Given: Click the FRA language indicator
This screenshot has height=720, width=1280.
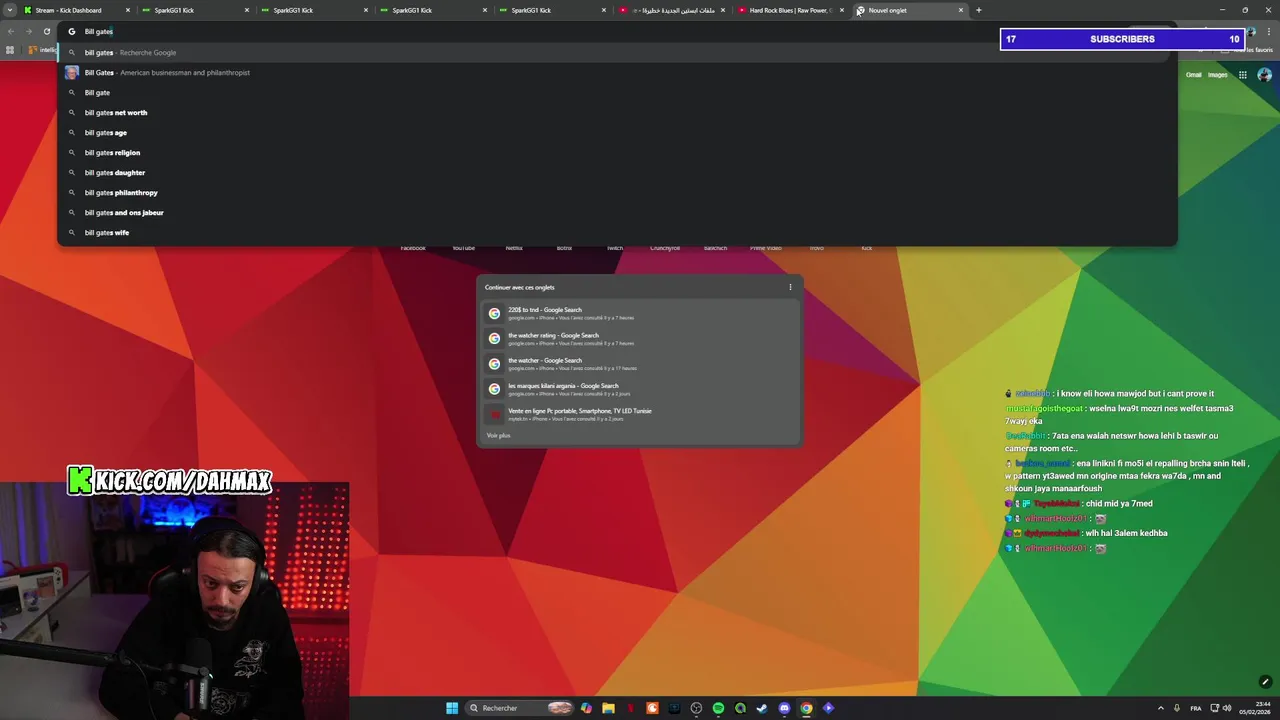Looking at the screenshot, I should (1196, 708).
